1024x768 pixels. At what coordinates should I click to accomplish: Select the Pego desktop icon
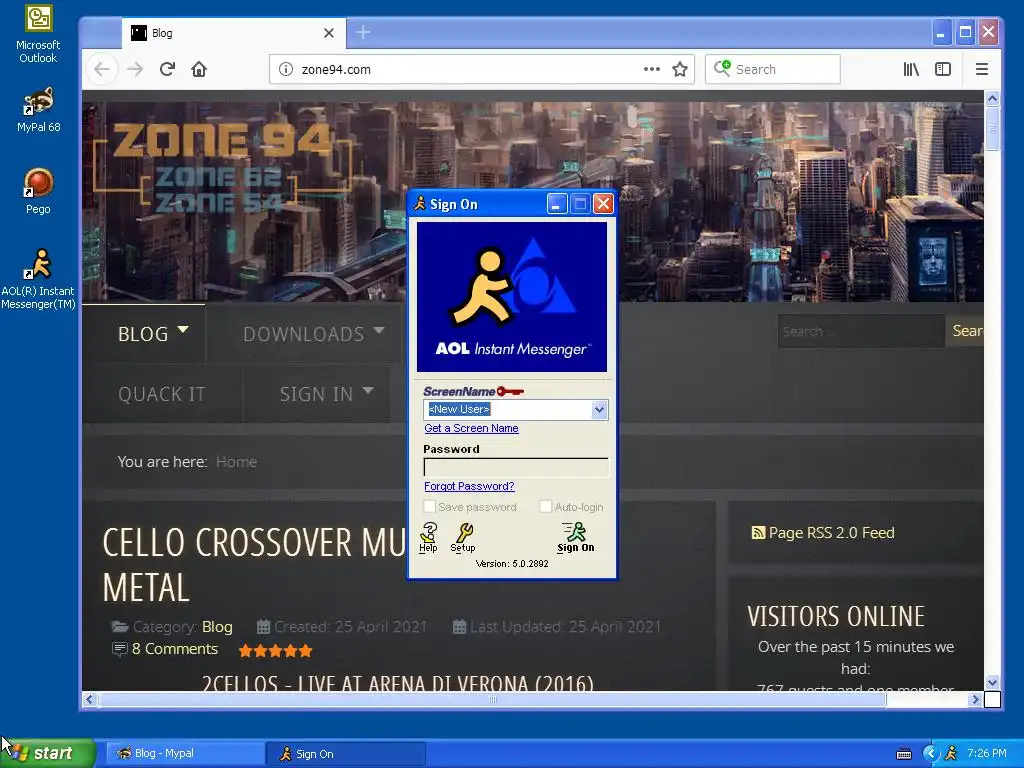pyautogui.click(x=38, y=191)
